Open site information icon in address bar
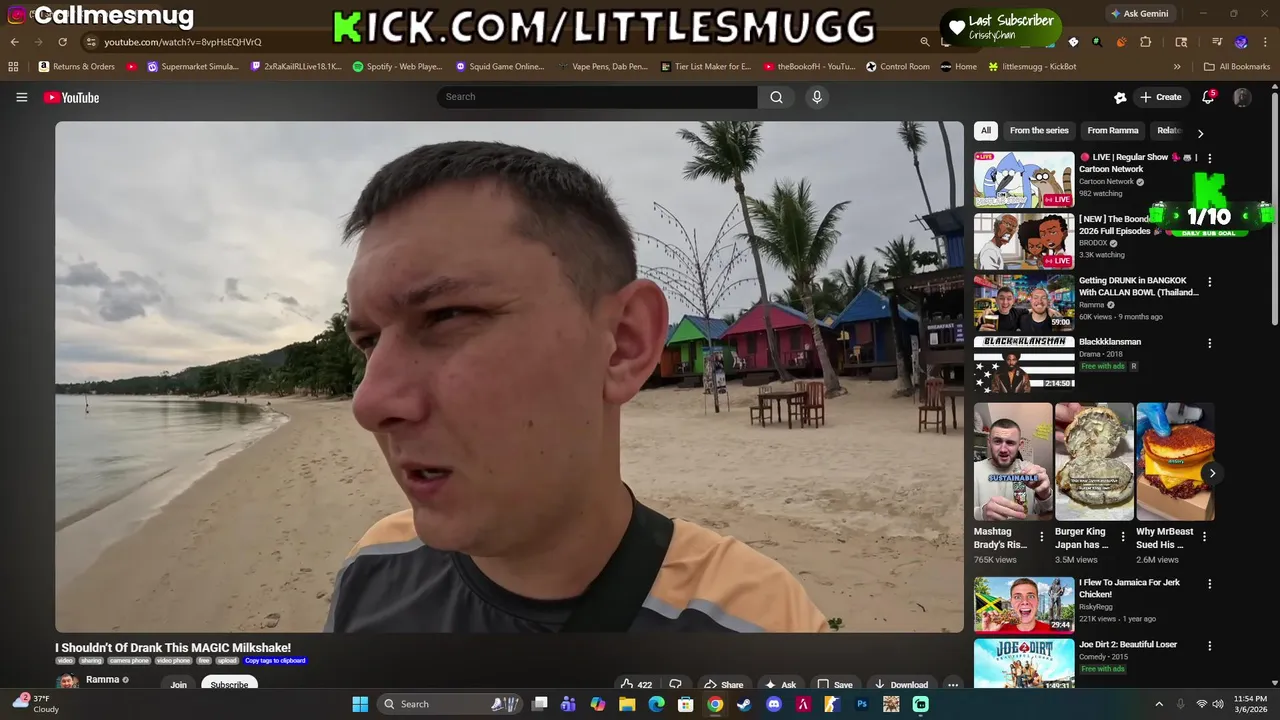Viewport: 1280px width, 720px height. click(x=91, y=42)
